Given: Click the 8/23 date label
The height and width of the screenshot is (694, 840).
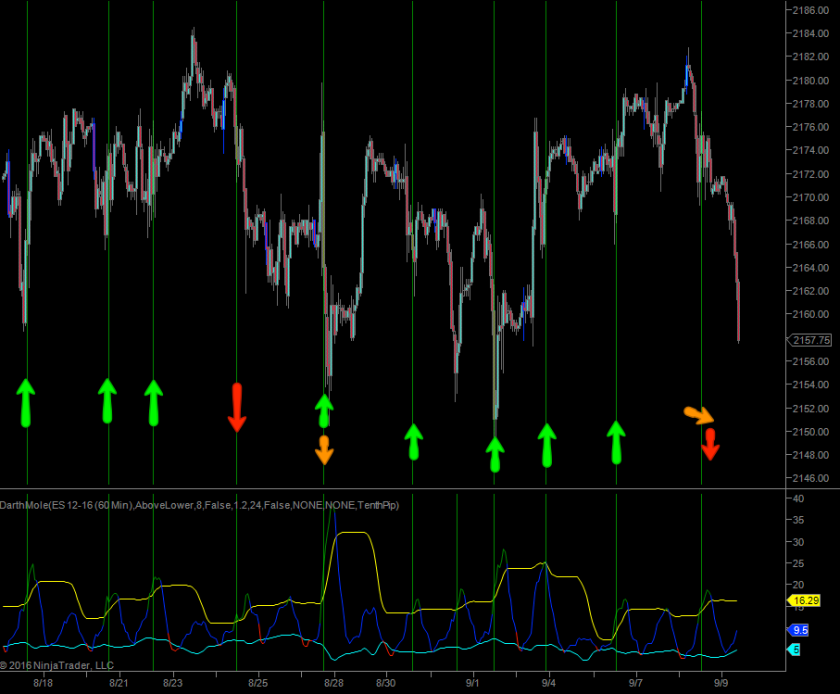Looking at the screenshot, I should 172,683.
